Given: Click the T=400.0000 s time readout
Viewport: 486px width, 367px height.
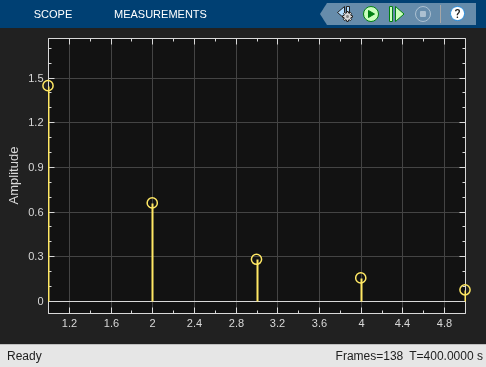Looking at the screenshot, I should click(446, 356).
